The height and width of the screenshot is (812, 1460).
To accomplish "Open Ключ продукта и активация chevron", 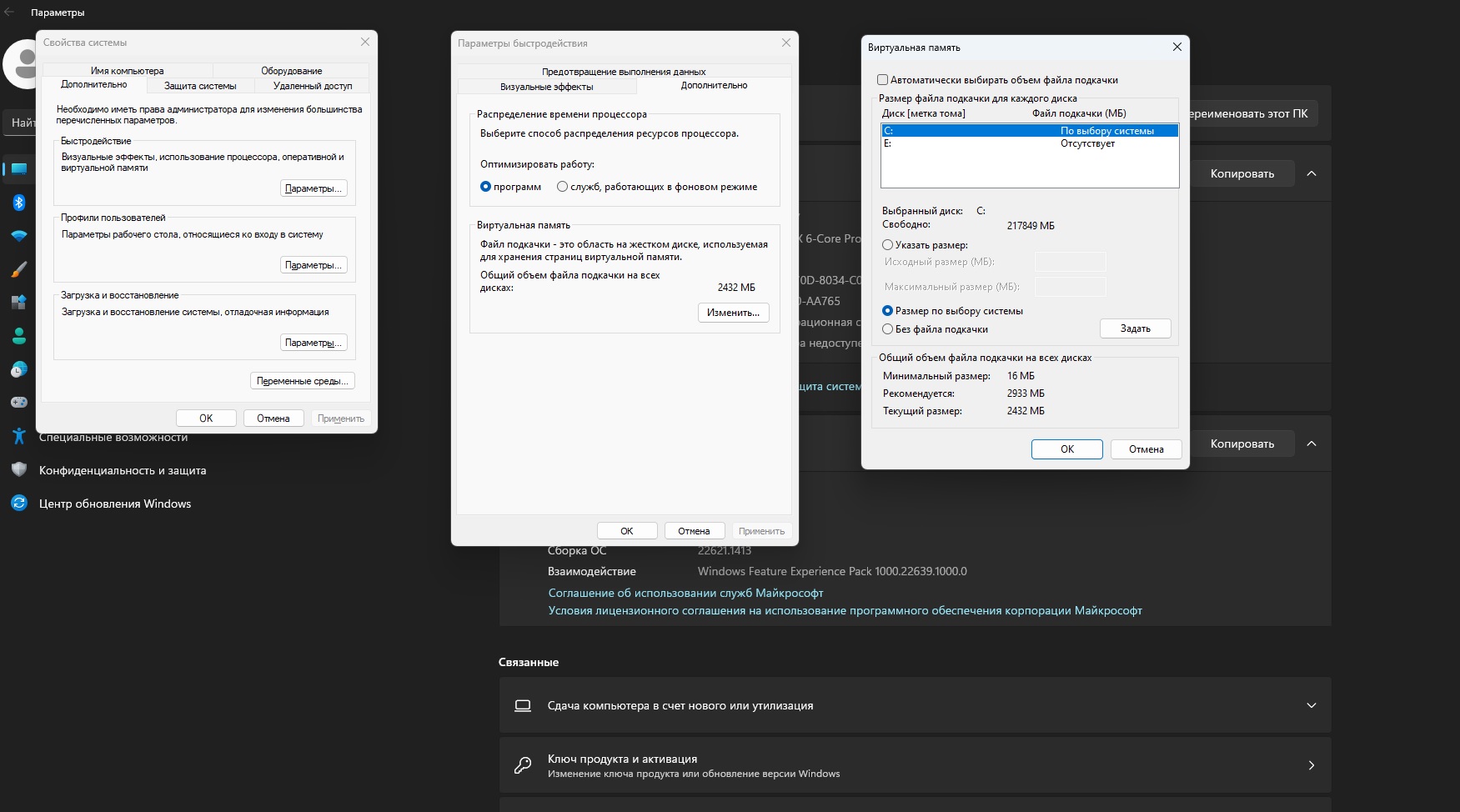I will 1312,765.
